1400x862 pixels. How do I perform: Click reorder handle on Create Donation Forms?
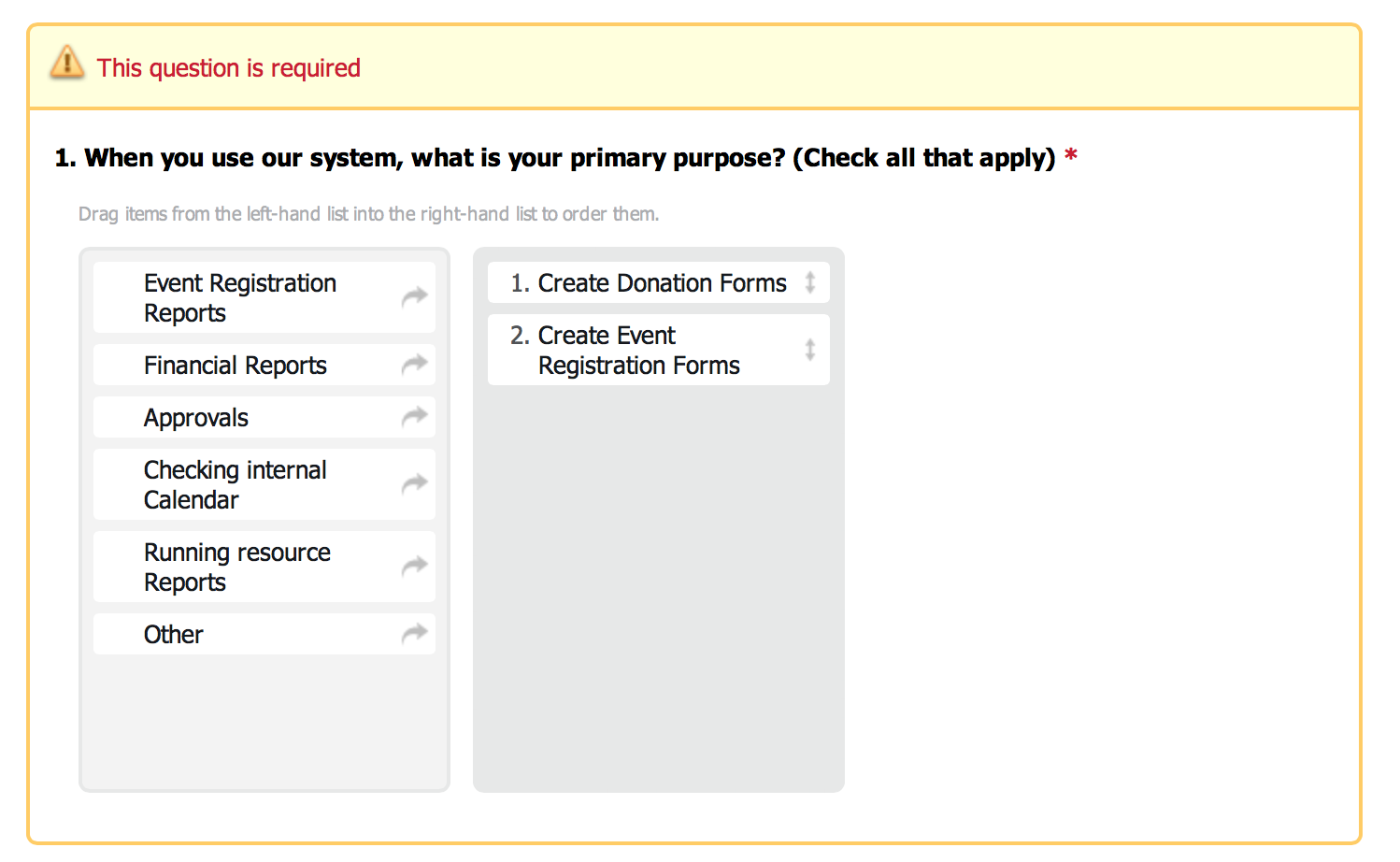[810, 282]
